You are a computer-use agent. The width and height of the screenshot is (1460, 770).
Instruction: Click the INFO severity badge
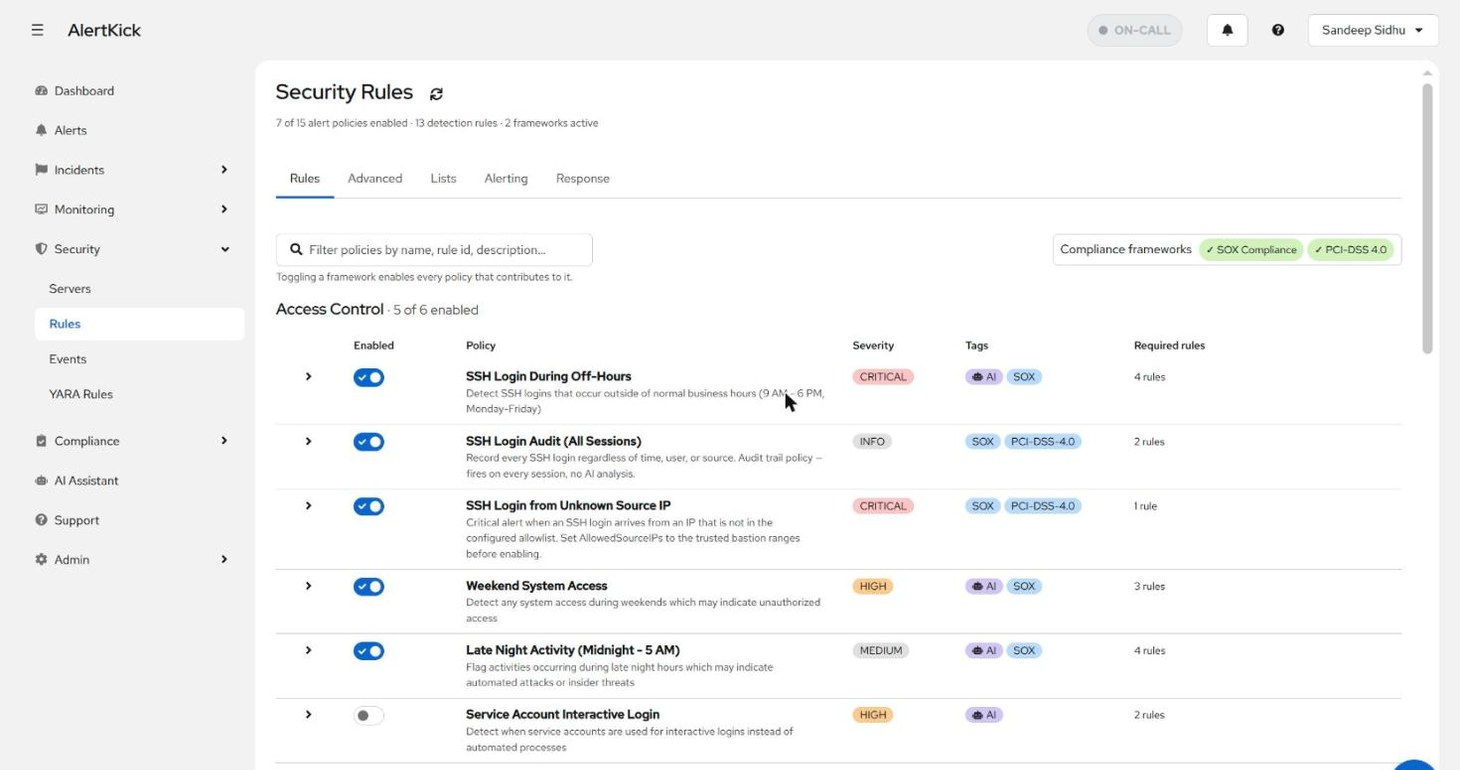click(x=872, y=441)
